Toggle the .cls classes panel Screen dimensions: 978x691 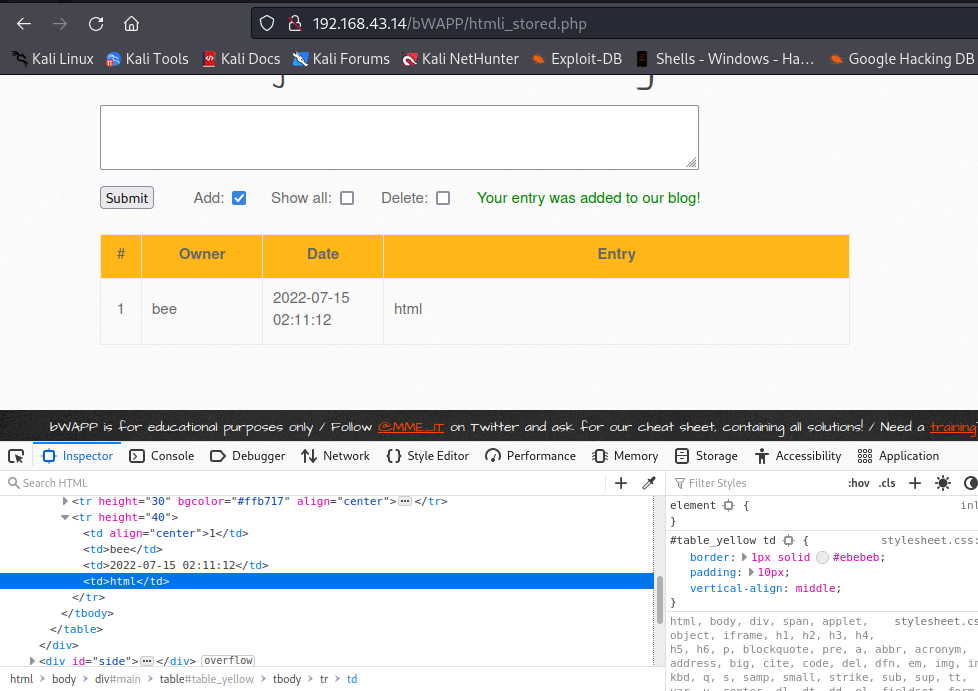coord(887,483)
